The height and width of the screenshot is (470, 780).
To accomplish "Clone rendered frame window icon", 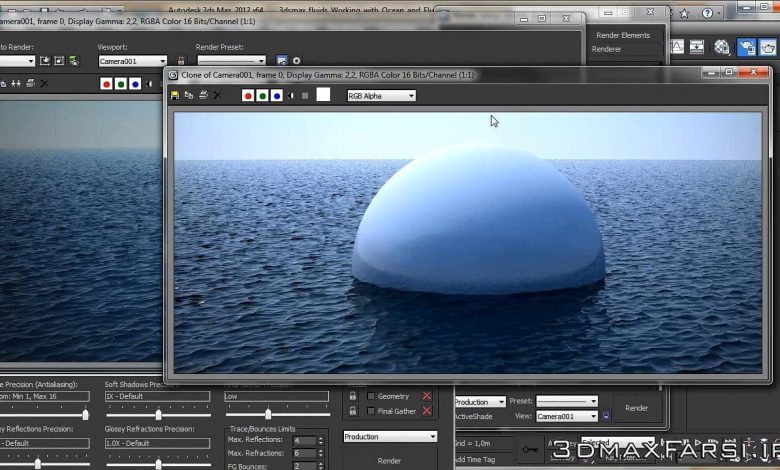I will coord(16,84).
